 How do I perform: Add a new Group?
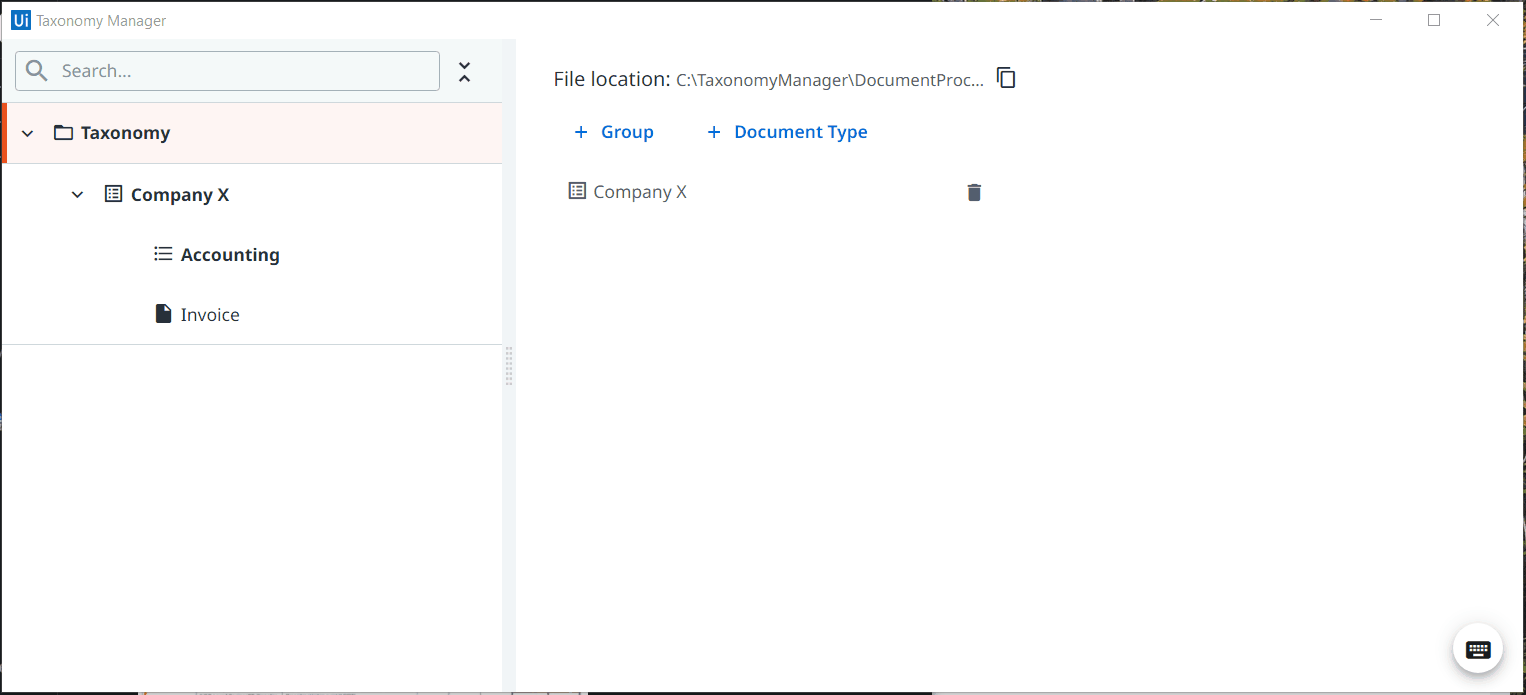tap(613, 132)
